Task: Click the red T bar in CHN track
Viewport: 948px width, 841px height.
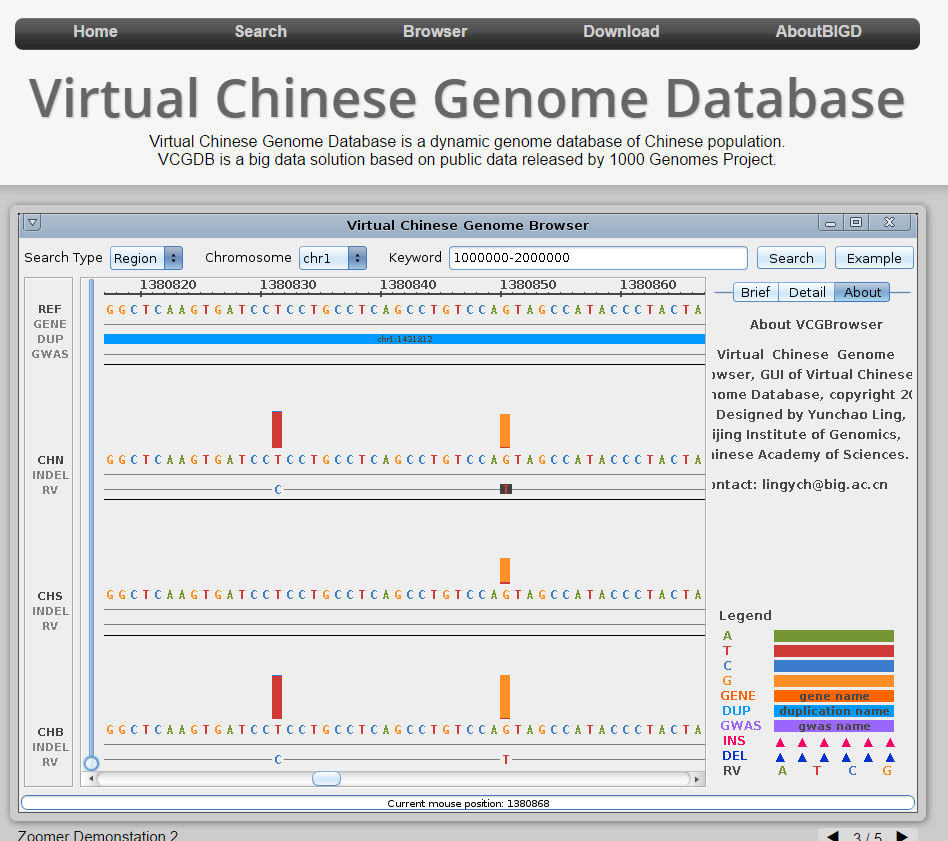Action: (277, 429)
